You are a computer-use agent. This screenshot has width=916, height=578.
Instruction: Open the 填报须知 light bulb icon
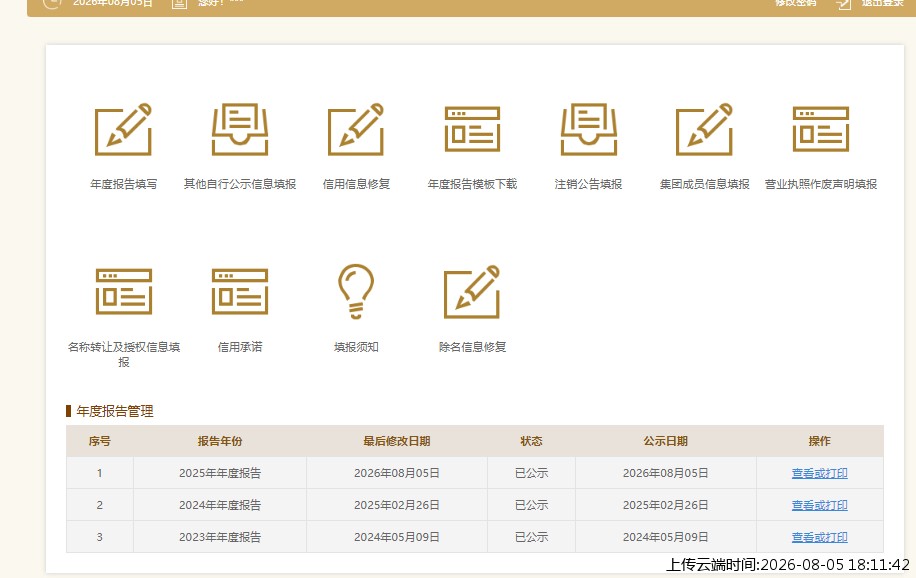pos(356,292)
